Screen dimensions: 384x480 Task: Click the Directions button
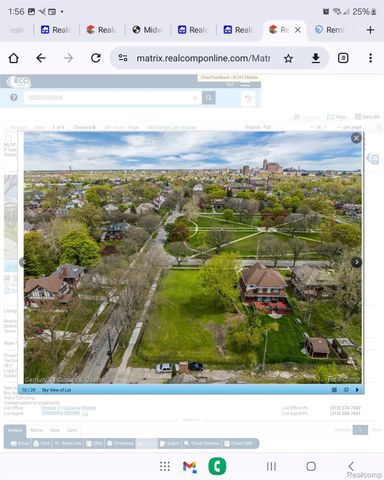click(x=120, y=444)
